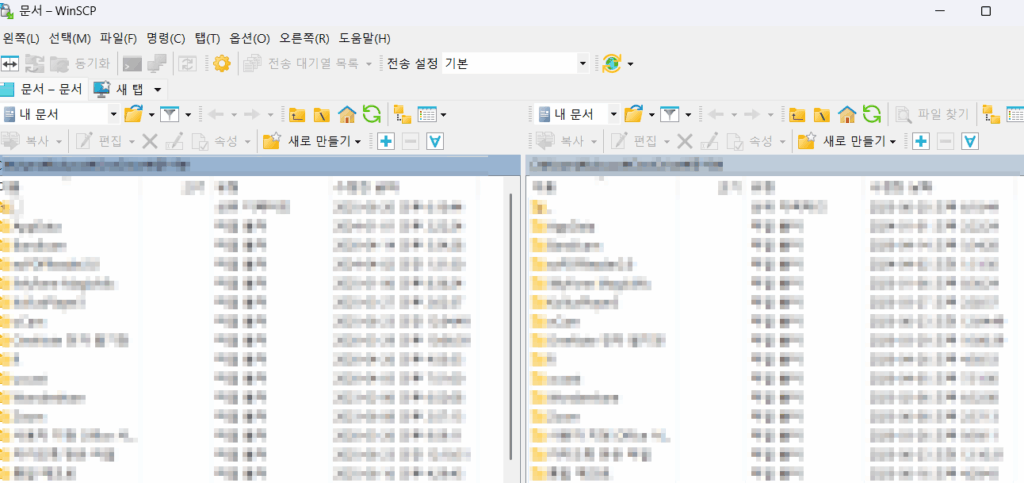Click left panel view style icon
1024x483 pixels.
(426, 114)
